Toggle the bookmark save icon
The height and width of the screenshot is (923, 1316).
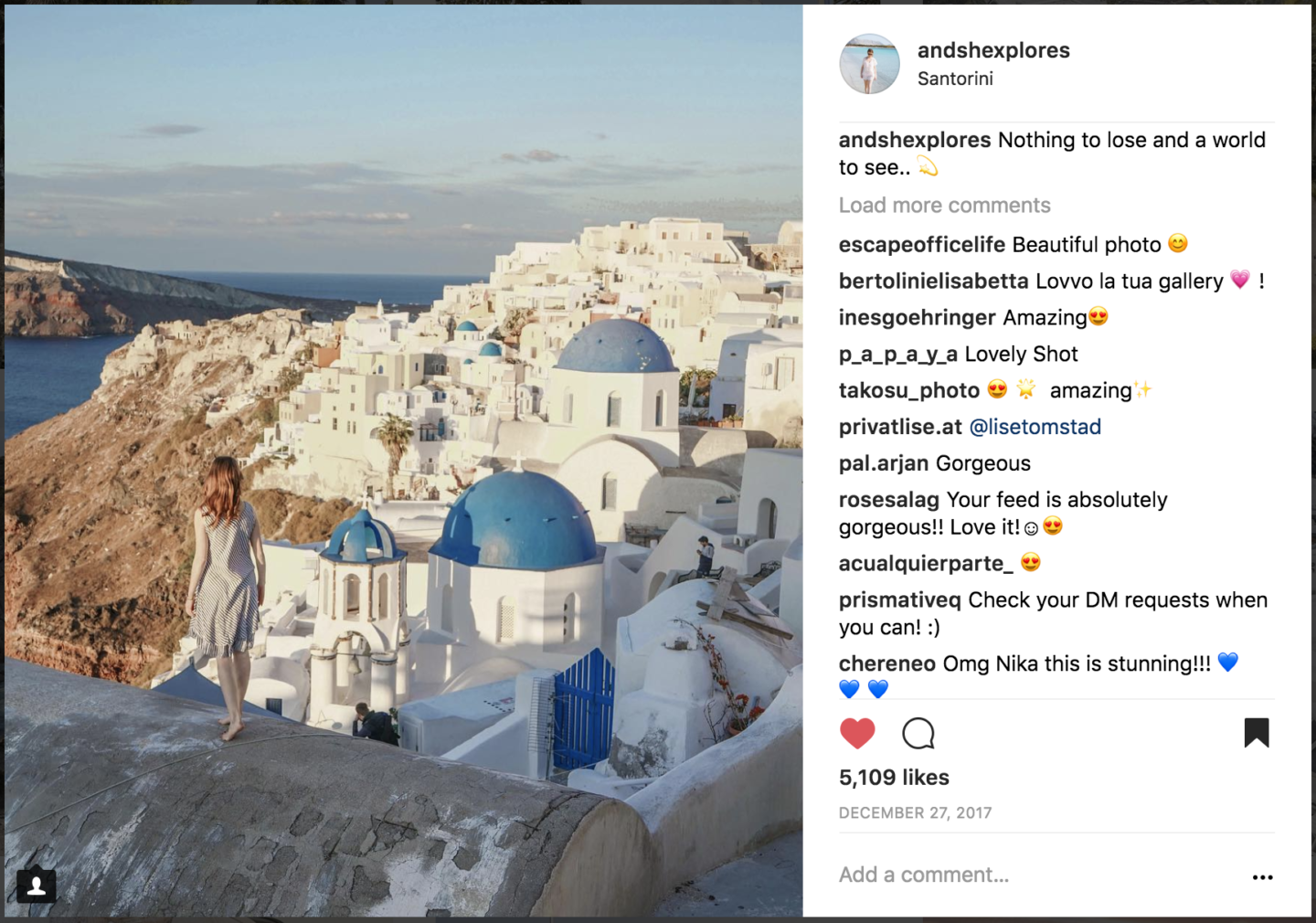[1257, 733]
